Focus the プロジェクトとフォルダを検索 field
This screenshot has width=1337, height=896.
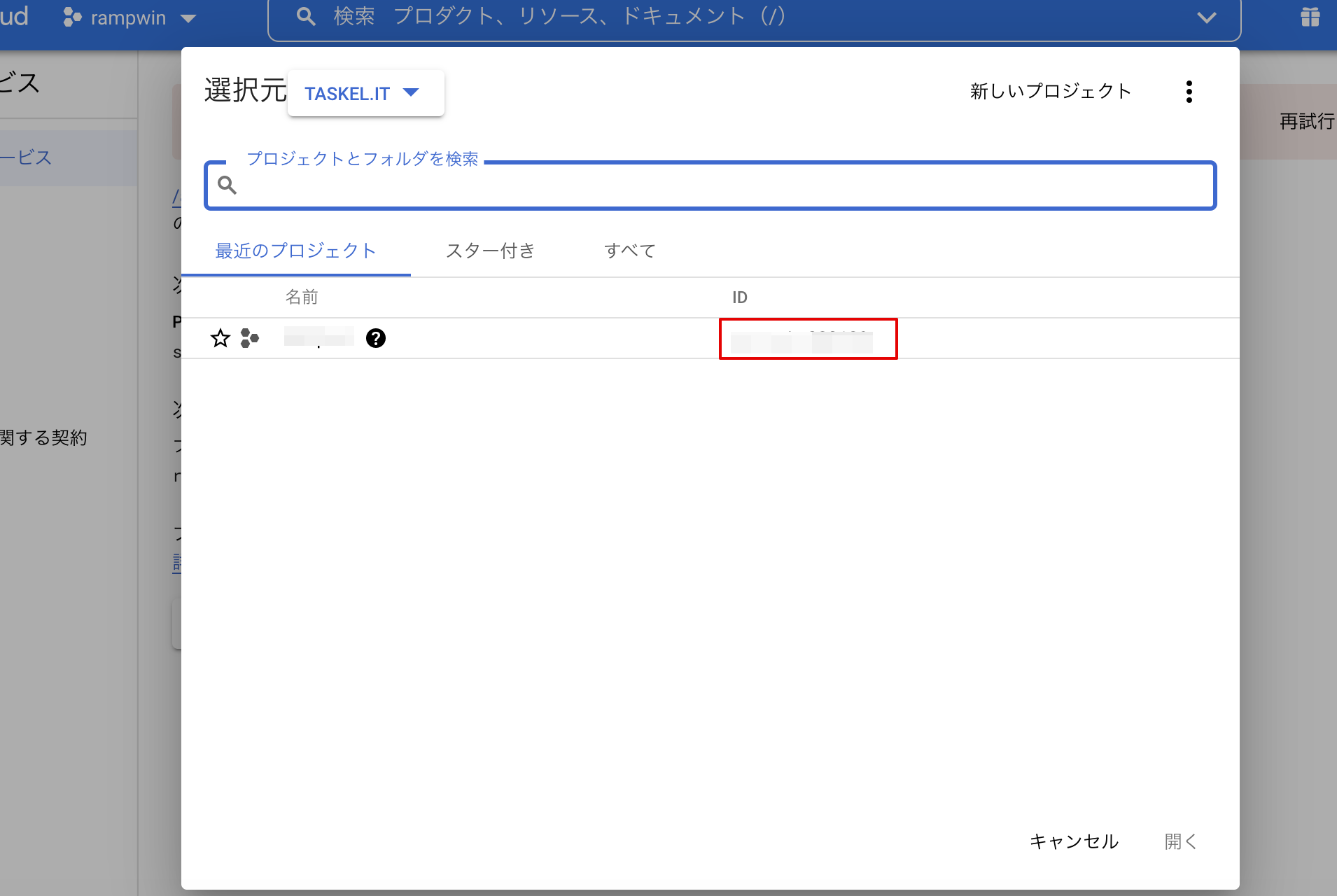click(x=721, y=186)
